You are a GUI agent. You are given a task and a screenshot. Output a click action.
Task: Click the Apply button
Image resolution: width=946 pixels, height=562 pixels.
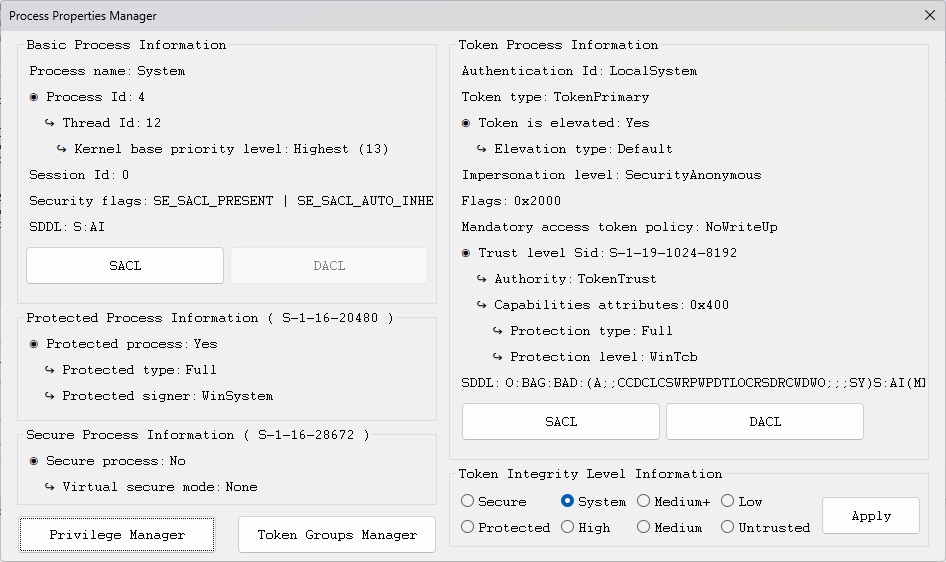click(870, 516)
